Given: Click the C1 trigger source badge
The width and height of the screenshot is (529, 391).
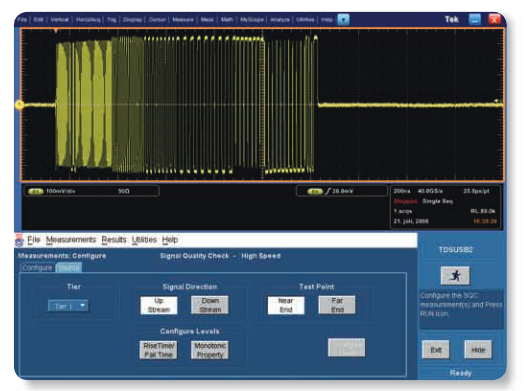Looking at the screenshot, I should tap(315, 192).
